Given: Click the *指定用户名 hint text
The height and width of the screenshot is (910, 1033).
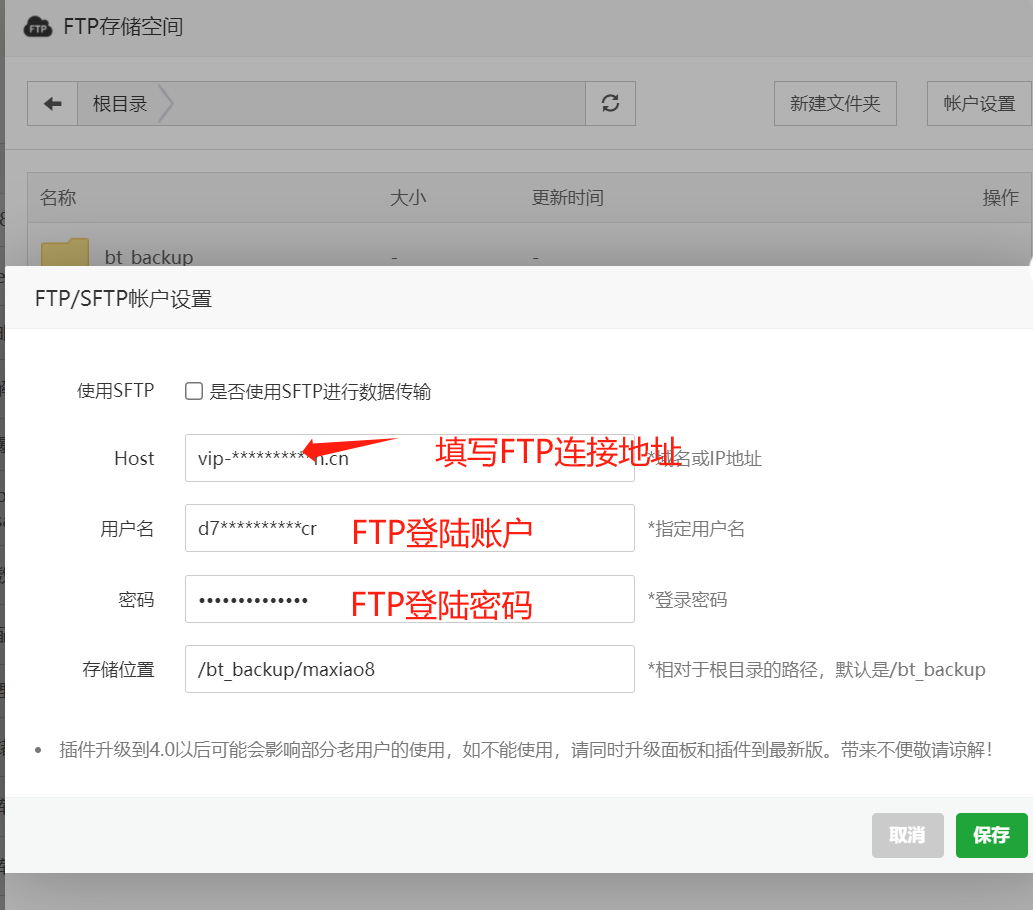Looking at the screenshot, I should [696, 528].
